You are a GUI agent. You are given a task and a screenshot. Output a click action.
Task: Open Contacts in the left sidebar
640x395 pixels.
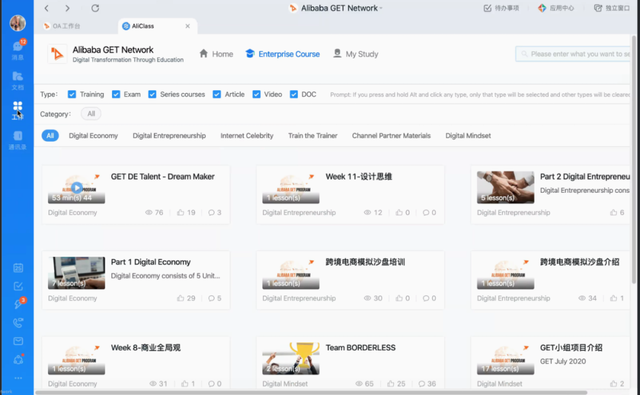tap(18, 140)
